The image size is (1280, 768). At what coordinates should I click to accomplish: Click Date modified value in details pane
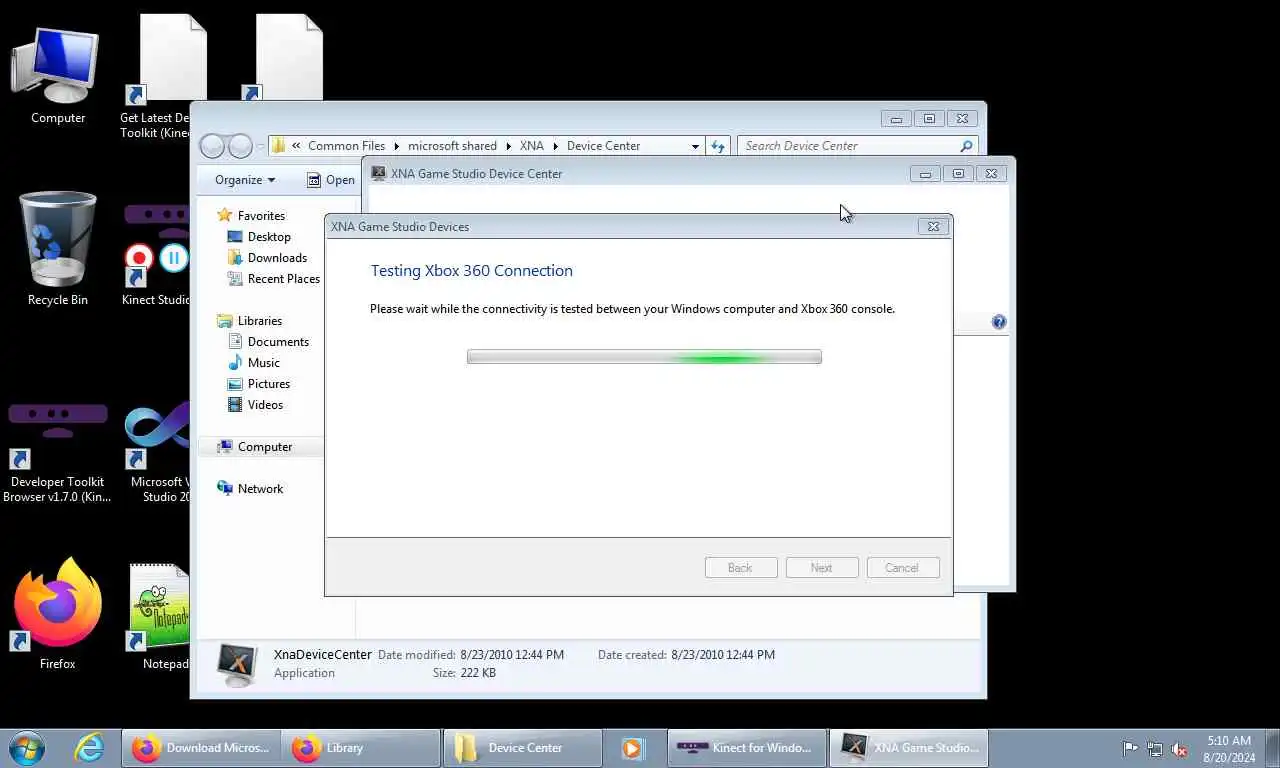point(512,655)
